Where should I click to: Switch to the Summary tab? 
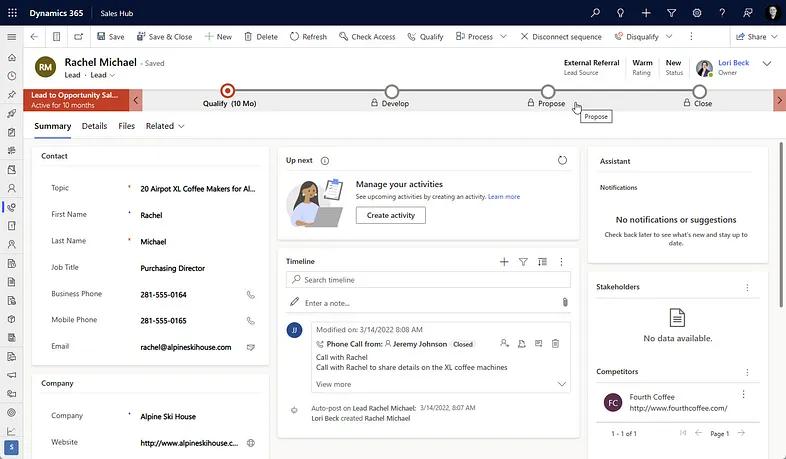point(53,126)
